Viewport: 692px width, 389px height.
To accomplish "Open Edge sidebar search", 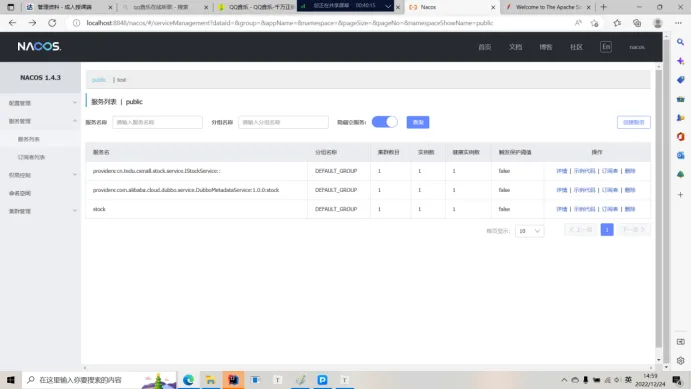I will [681, 42].
